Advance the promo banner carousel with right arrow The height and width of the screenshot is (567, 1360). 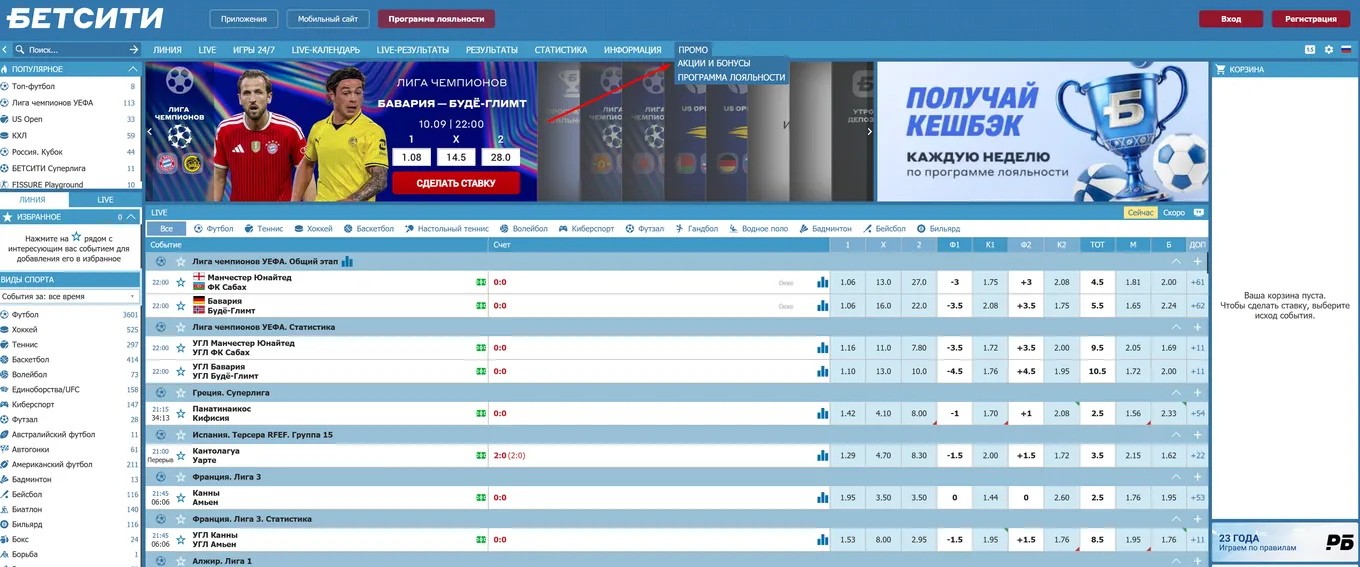[869, 131]
